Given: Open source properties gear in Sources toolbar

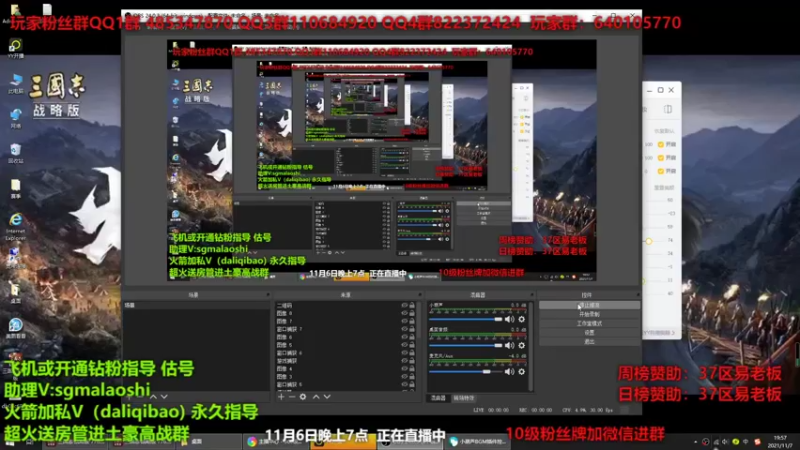Looking at the screenshot, I should point(303,396).
